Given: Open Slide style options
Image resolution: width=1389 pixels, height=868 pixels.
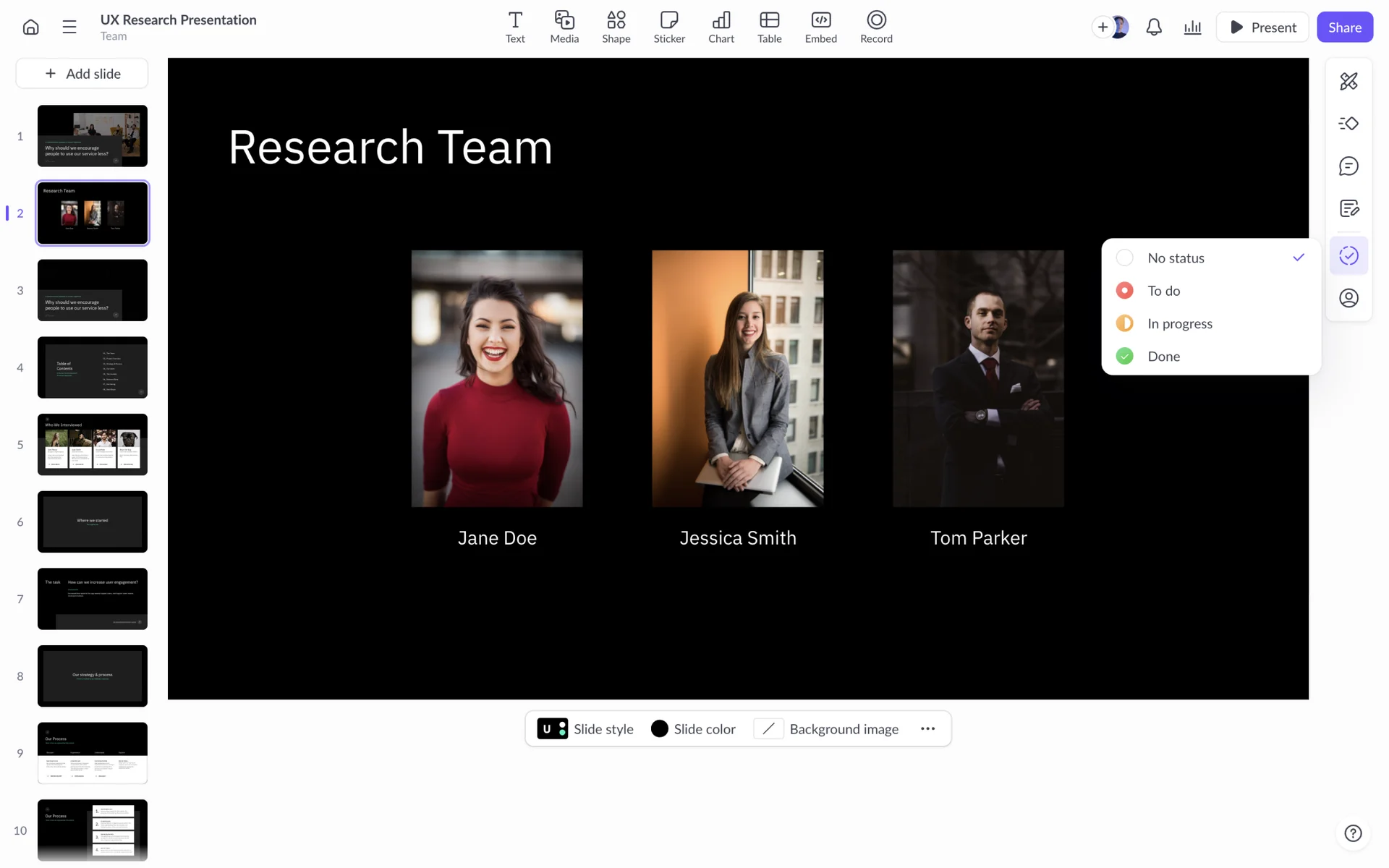Looking at the screenshot, I should click(x=585, y=729).
